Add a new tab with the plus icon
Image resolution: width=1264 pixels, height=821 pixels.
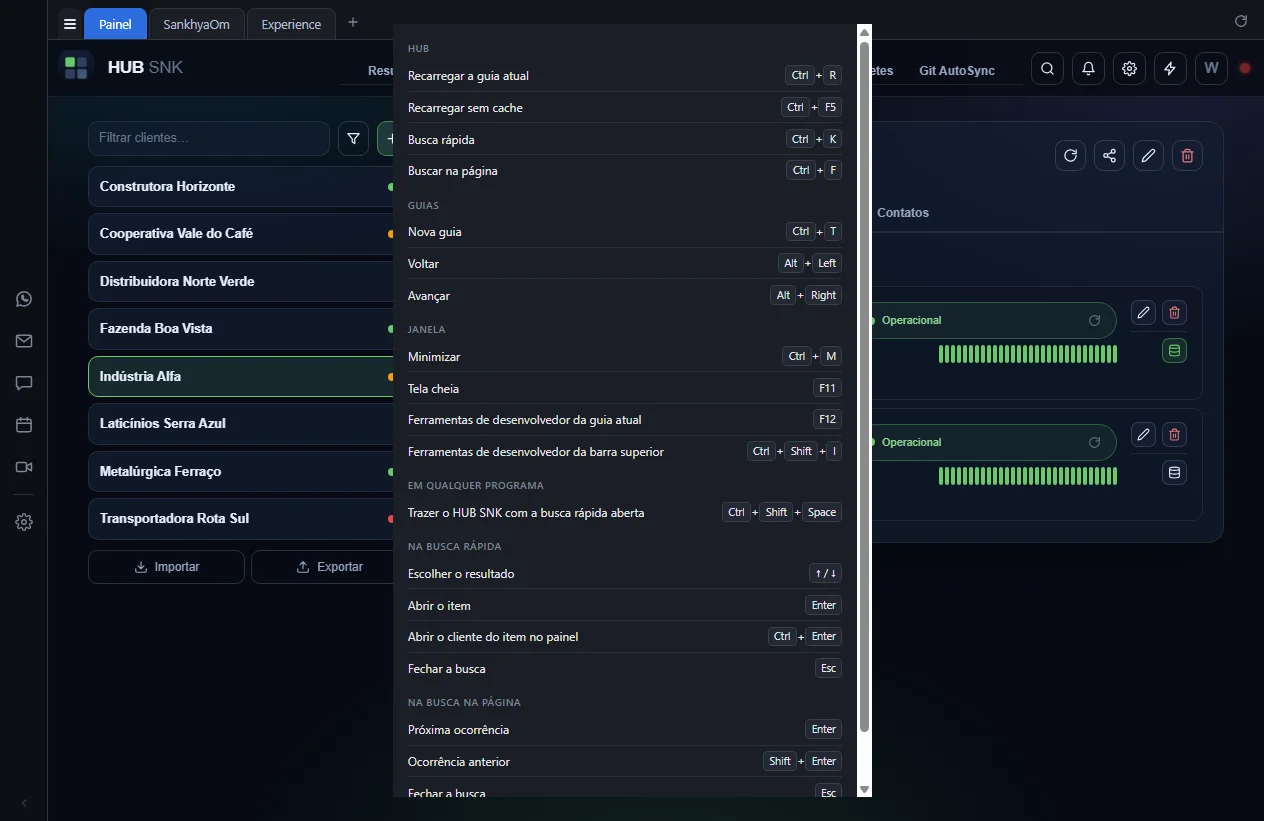(353, 23)
